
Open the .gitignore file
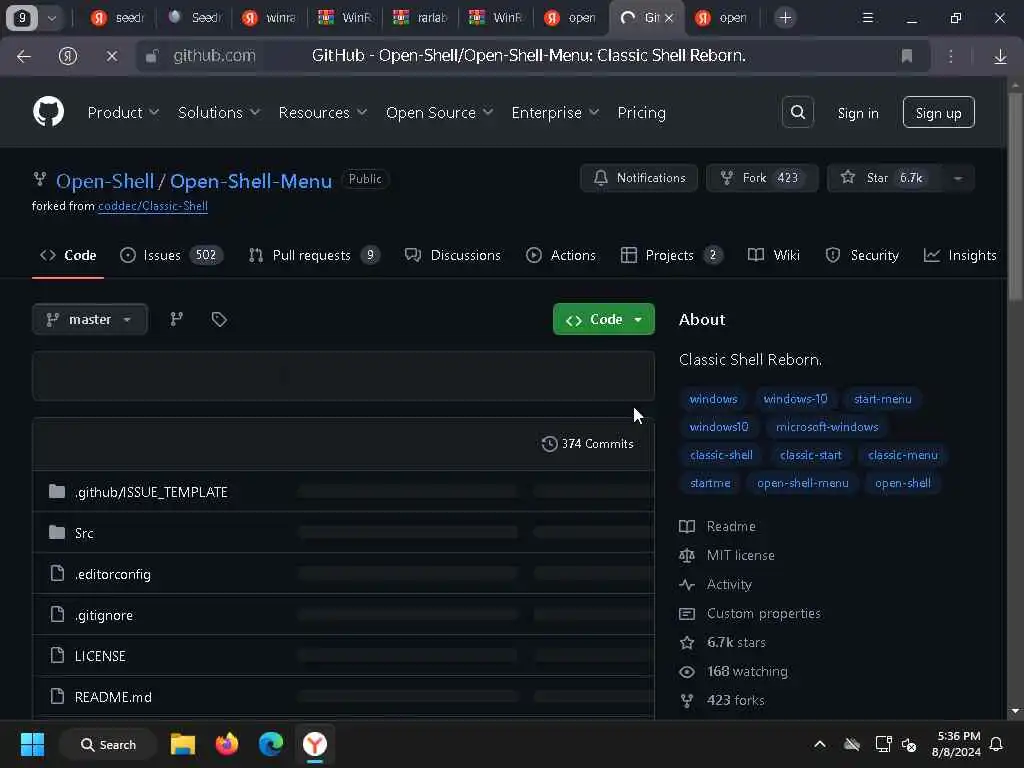pos(103,615)
